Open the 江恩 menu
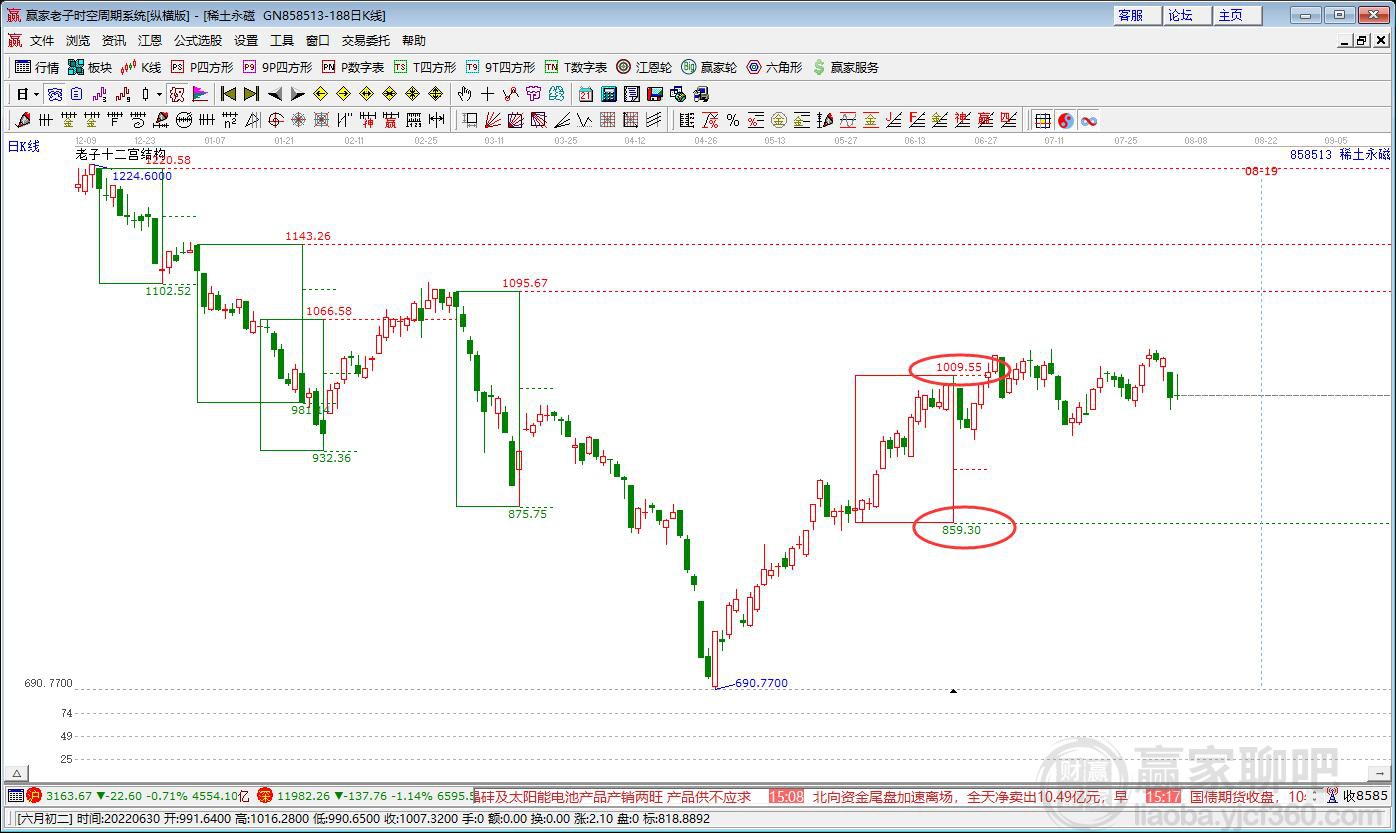 click(x=150, y=41)
